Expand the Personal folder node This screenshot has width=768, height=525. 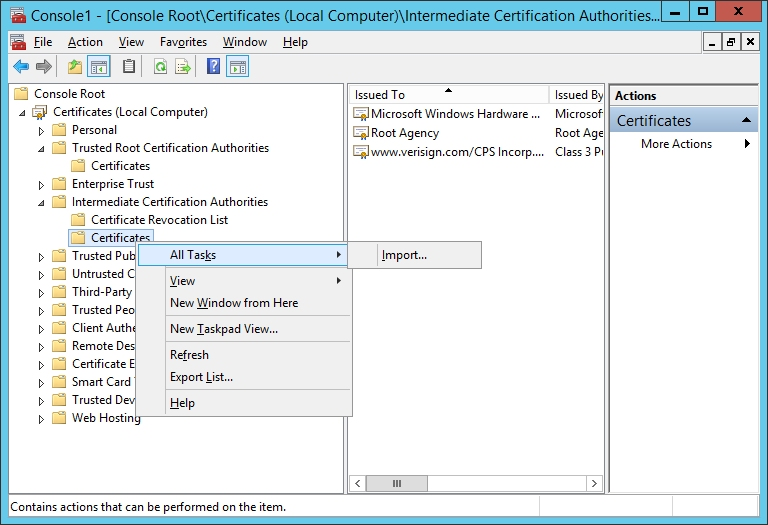coord(42,131)
